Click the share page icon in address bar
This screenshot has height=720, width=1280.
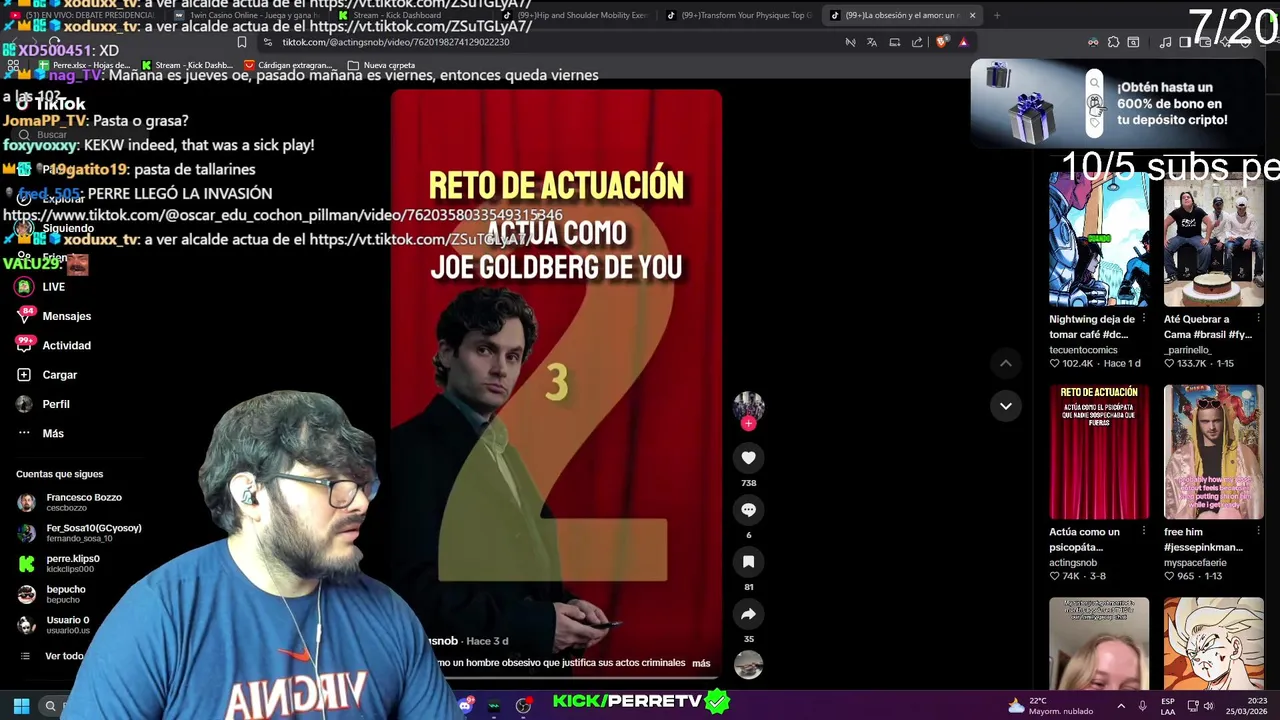[917, 42]
